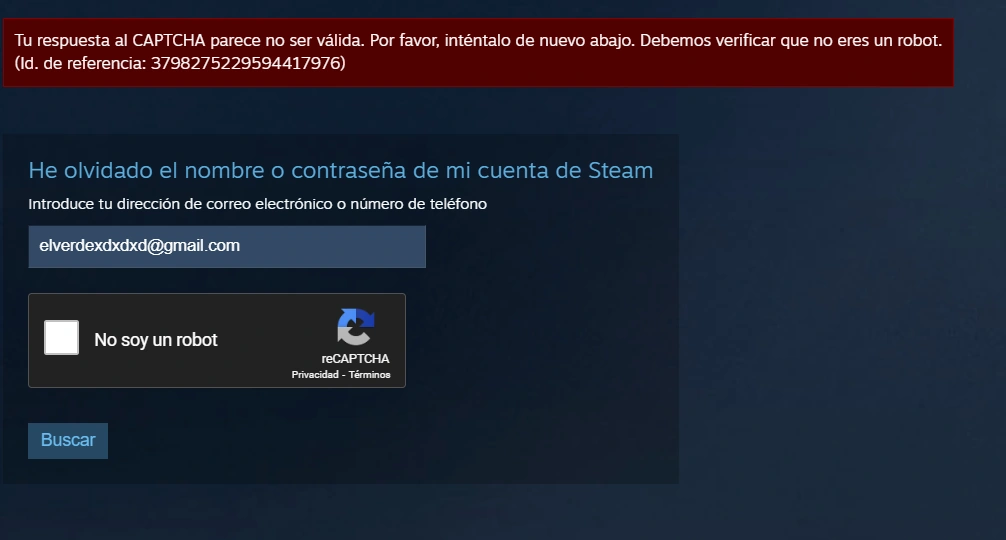Click the reCAPTCHA brand text below logo
The image size is (1006, 540).
pyautogui.click(x=355, y=359)
